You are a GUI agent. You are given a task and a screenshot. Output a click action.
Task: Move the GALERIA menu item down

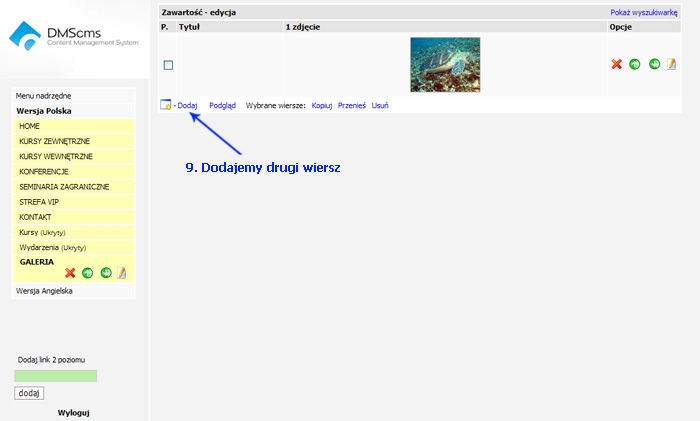click(106, 273)
